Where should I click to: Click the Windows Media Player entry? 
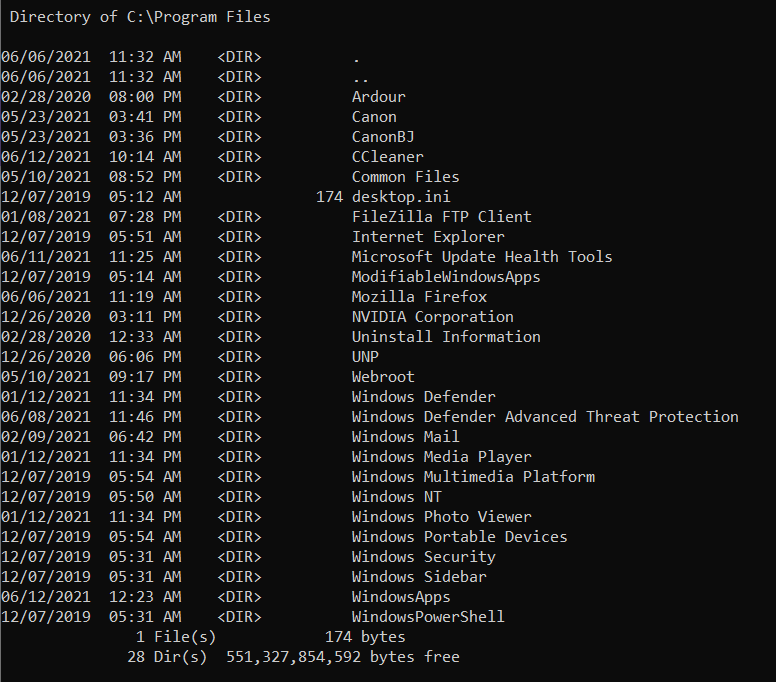point(441,457)
